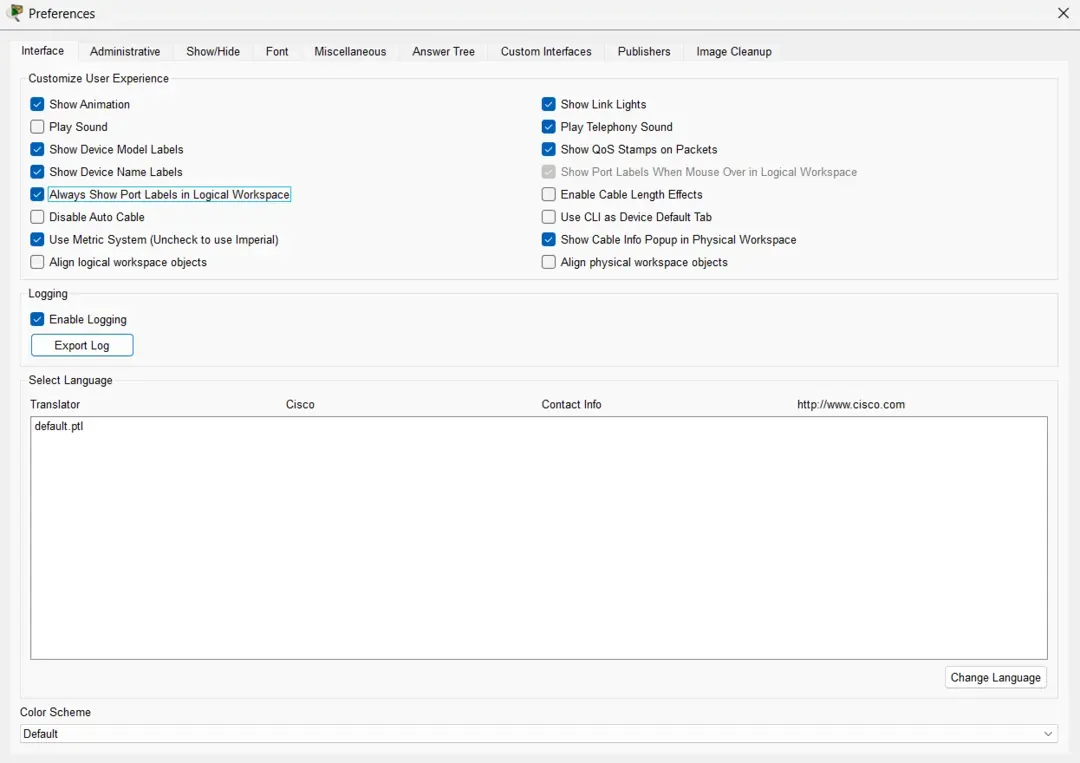The image size is (1080, 763).
Task: Select the Image Cleanup tab
Action: click(x=734, y=52)
